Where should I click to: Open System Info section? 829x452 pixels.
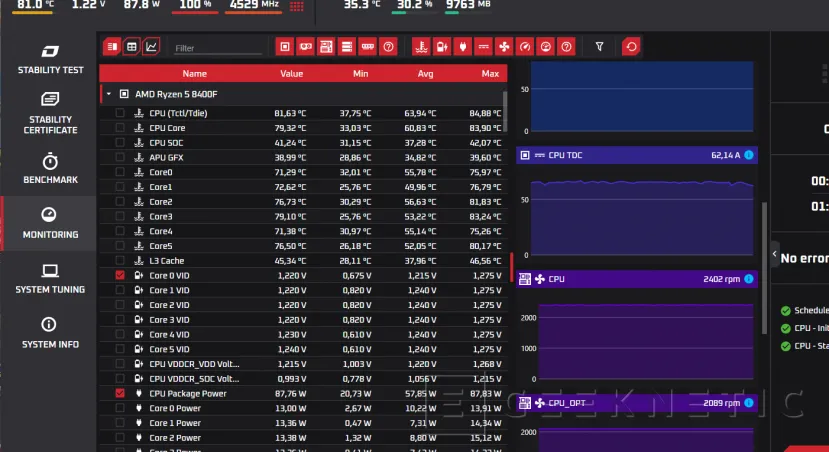point(50,333)
